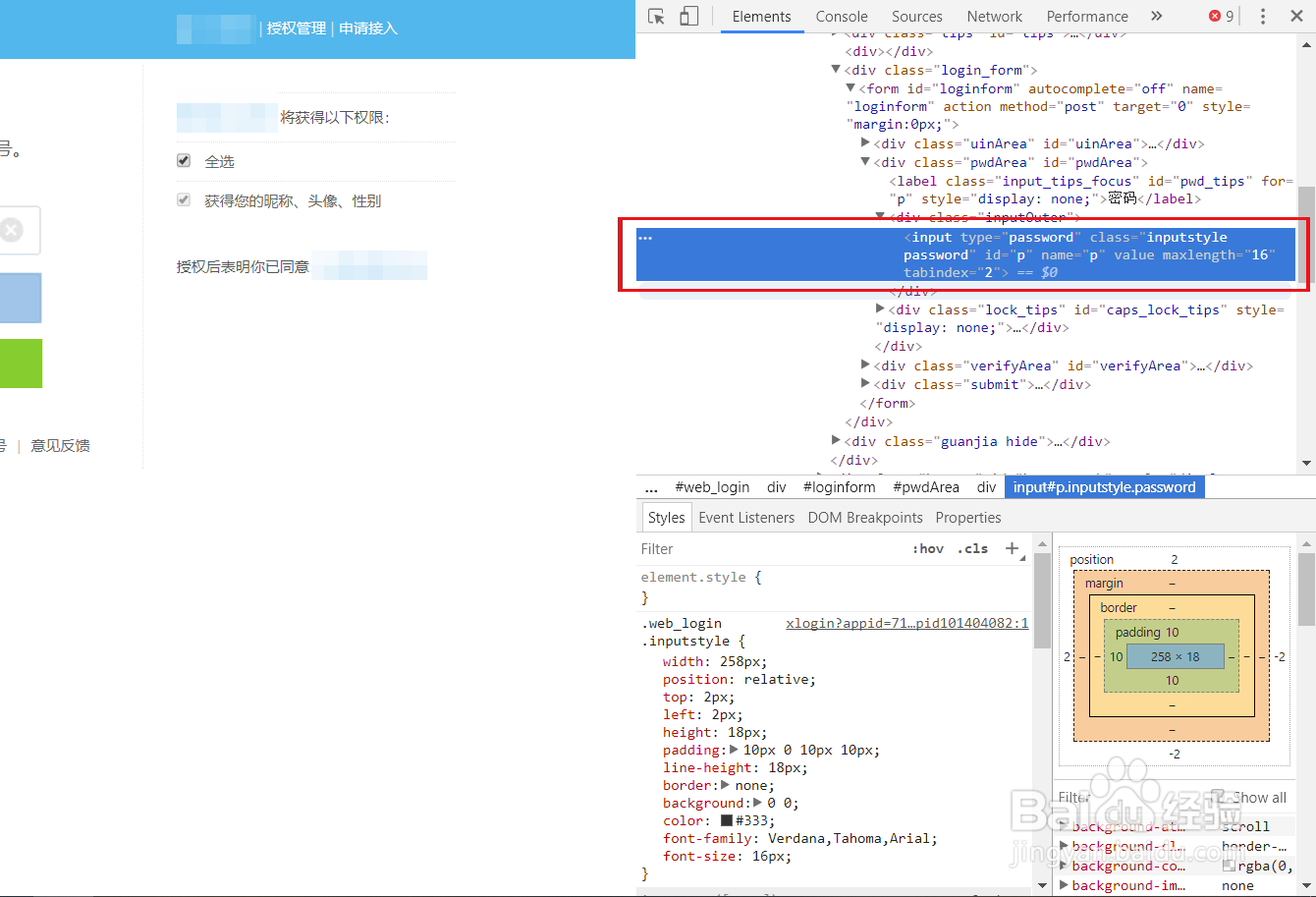Click the element.style rule block
The image size is (1316, 897).
[835, 587]
